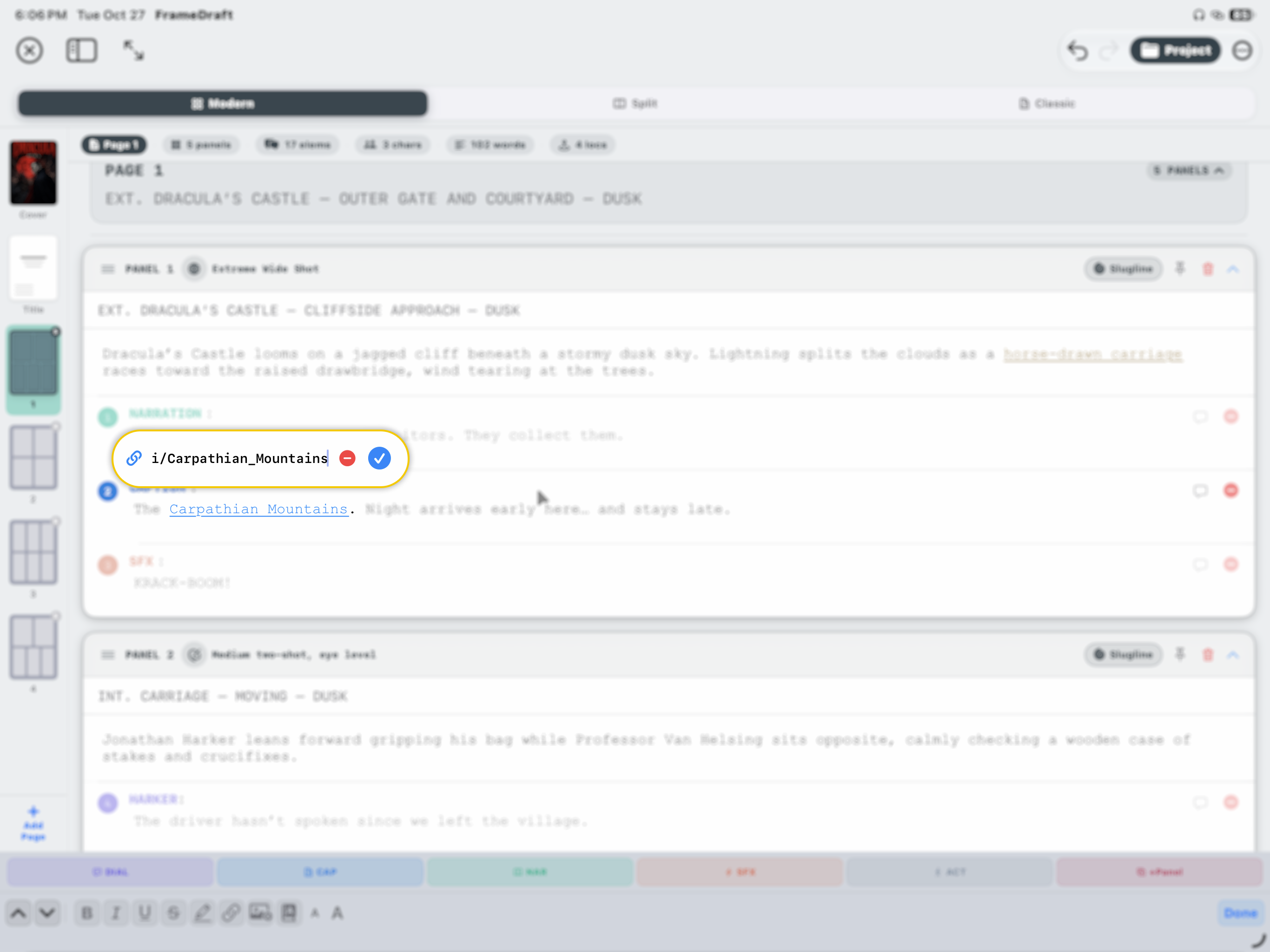Viewport: 1270px width, 952px height.
Task: Switch to the Classic view tab
Action: point(1047,103)
